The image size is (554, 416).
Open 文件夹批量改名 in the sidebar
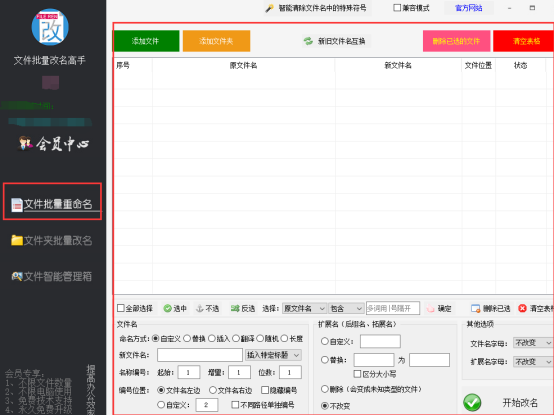[x=52, y=241]
